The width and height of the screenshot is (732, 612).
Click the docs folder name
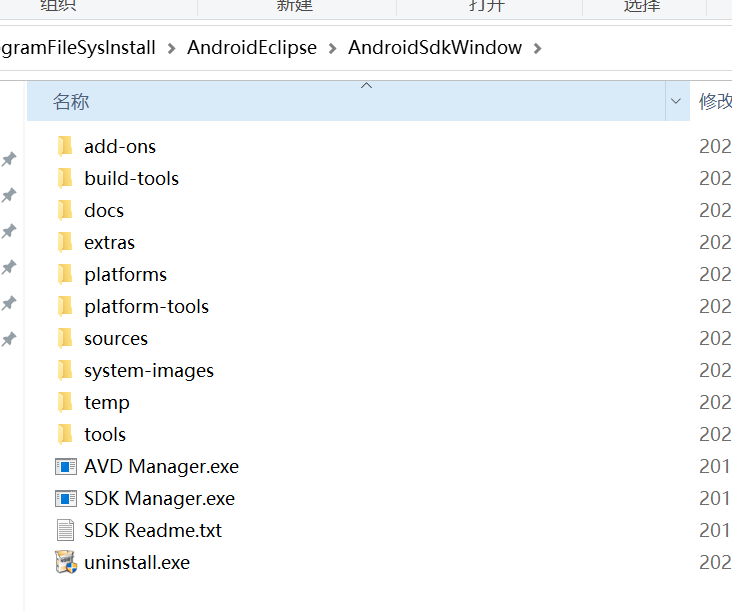point(104,211)
